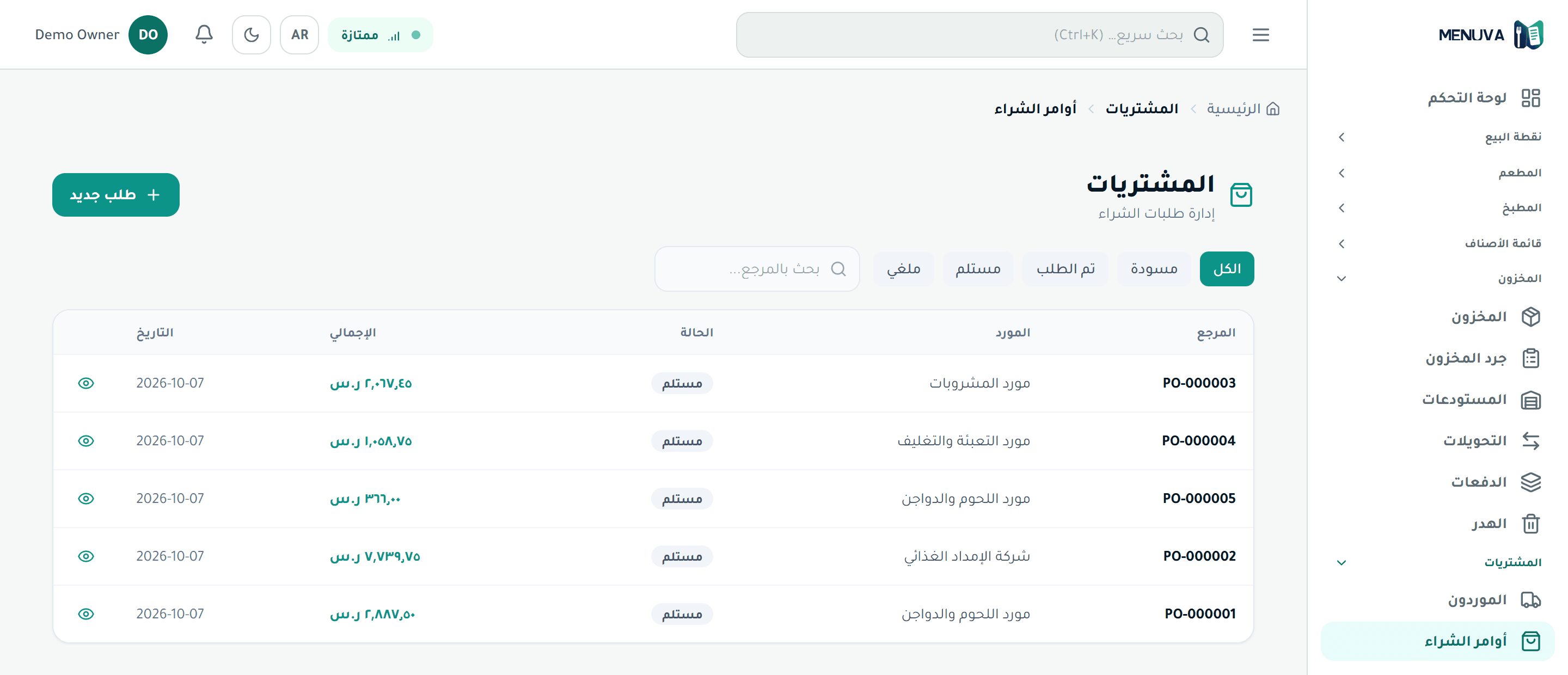Viewport: 1568px width, 675px height.
Task: Select the تم الطلب filter tab
Action: tap(1066, 268)
